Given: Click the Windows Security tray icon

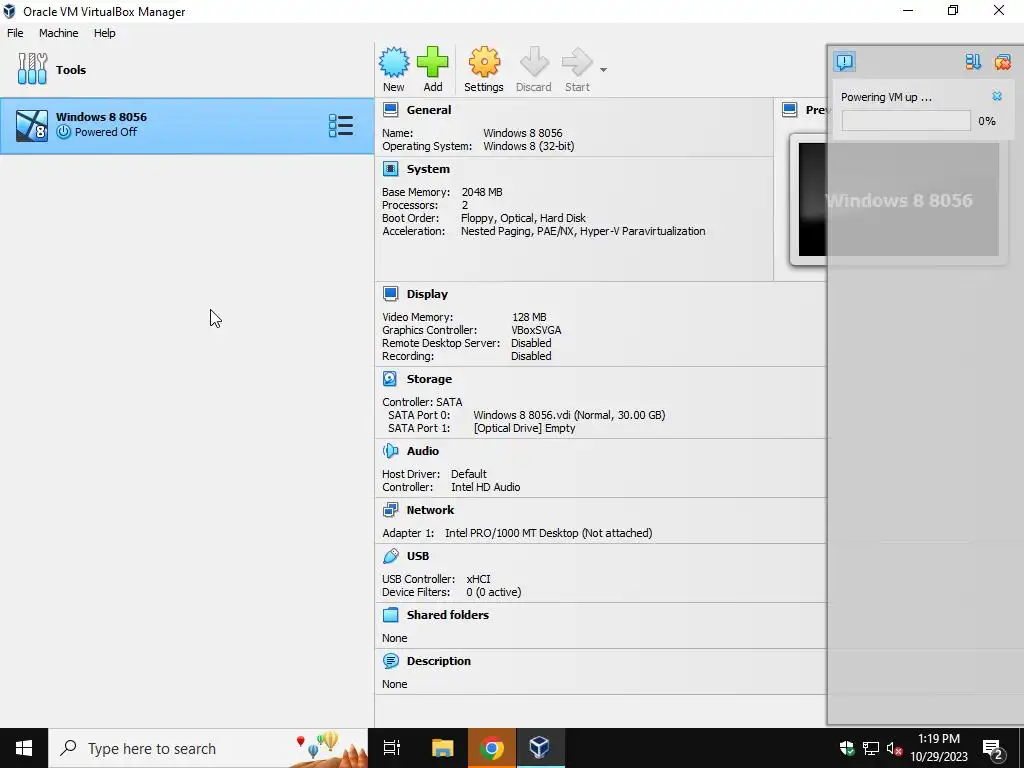Looking at the screenshot, I should 846,748.
